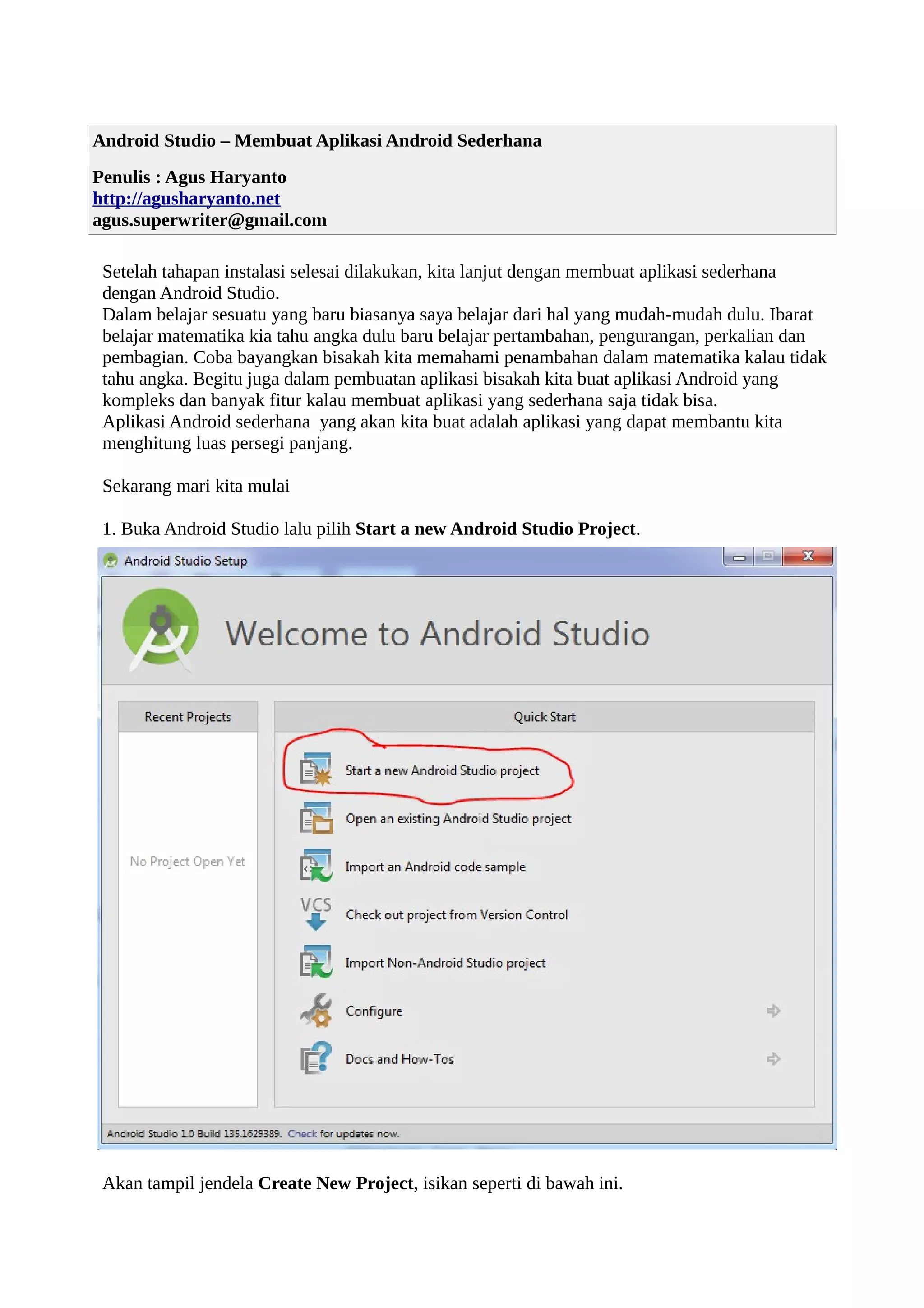This screenshot has width=924, height=1308.
Task: Click the empty No Project Open Yet list
Action: (187, 861)
